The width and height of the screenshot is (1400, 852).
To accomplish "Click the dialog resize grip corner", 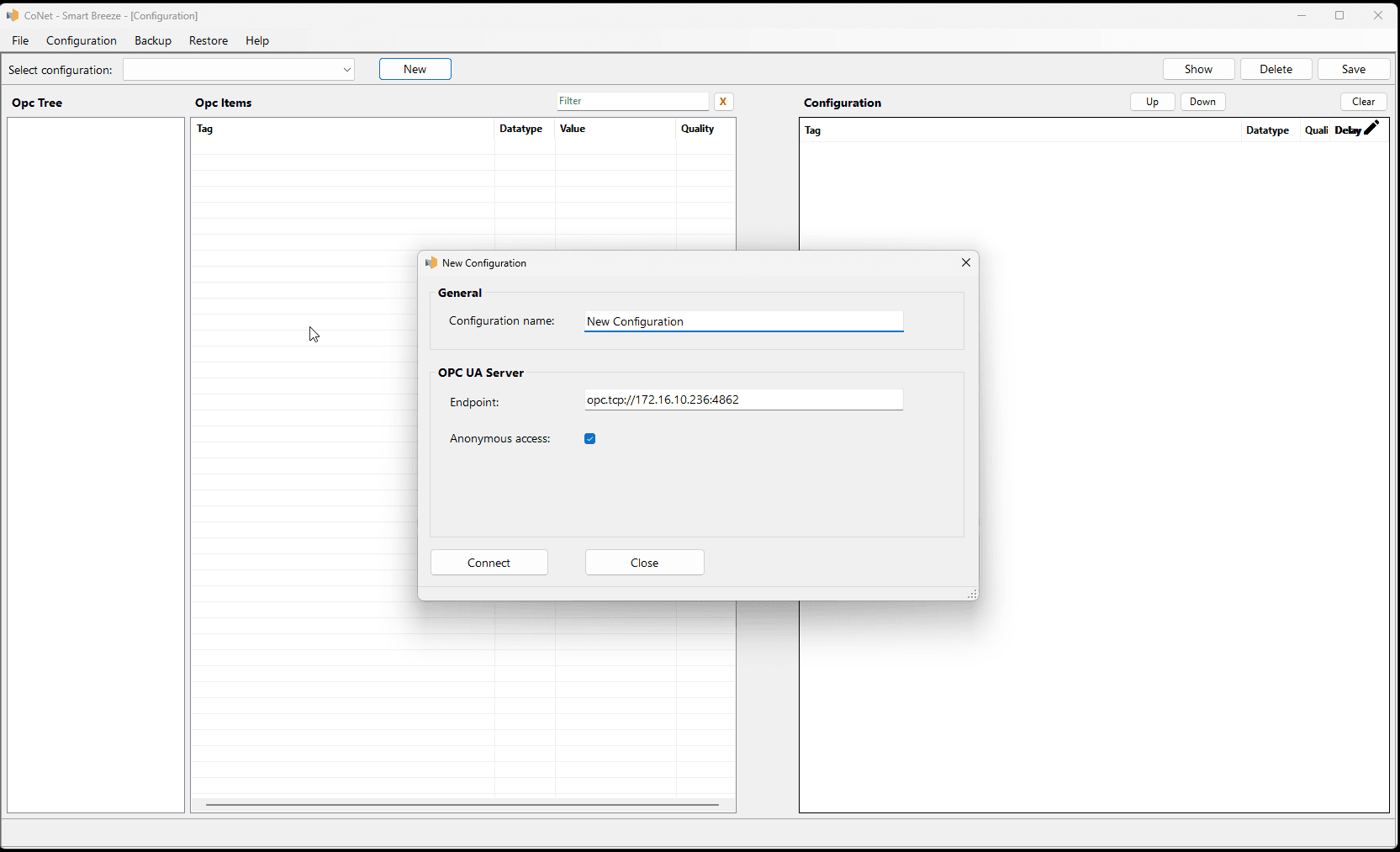I will (972, 594).
